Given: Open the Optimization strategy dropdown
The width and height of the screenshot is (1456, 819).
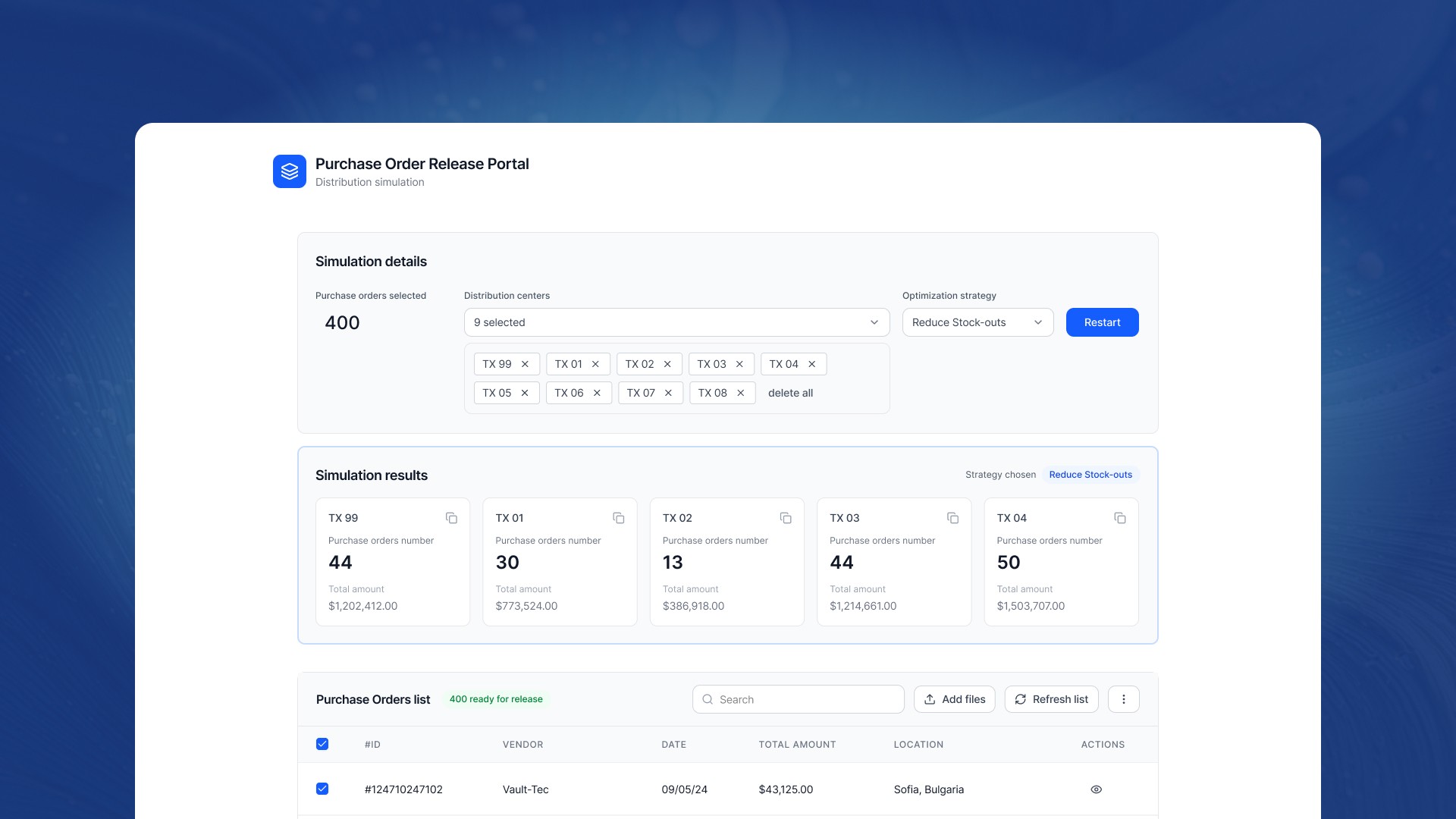Looking at the screenshot, I should pyautogui.click(x=977, y=322).
